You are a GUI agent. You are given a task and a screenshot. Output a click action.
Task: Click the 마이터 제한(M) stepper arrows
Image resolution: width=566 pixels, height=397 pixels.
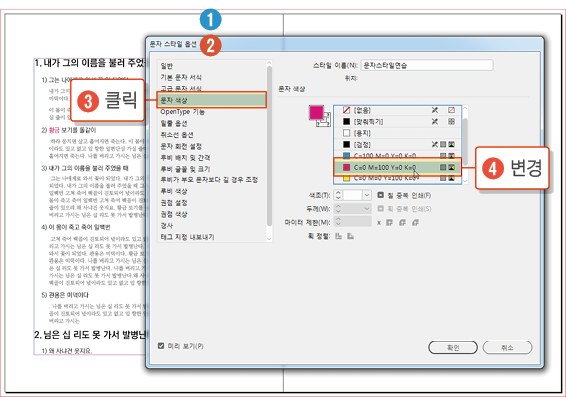coord(338,221)
